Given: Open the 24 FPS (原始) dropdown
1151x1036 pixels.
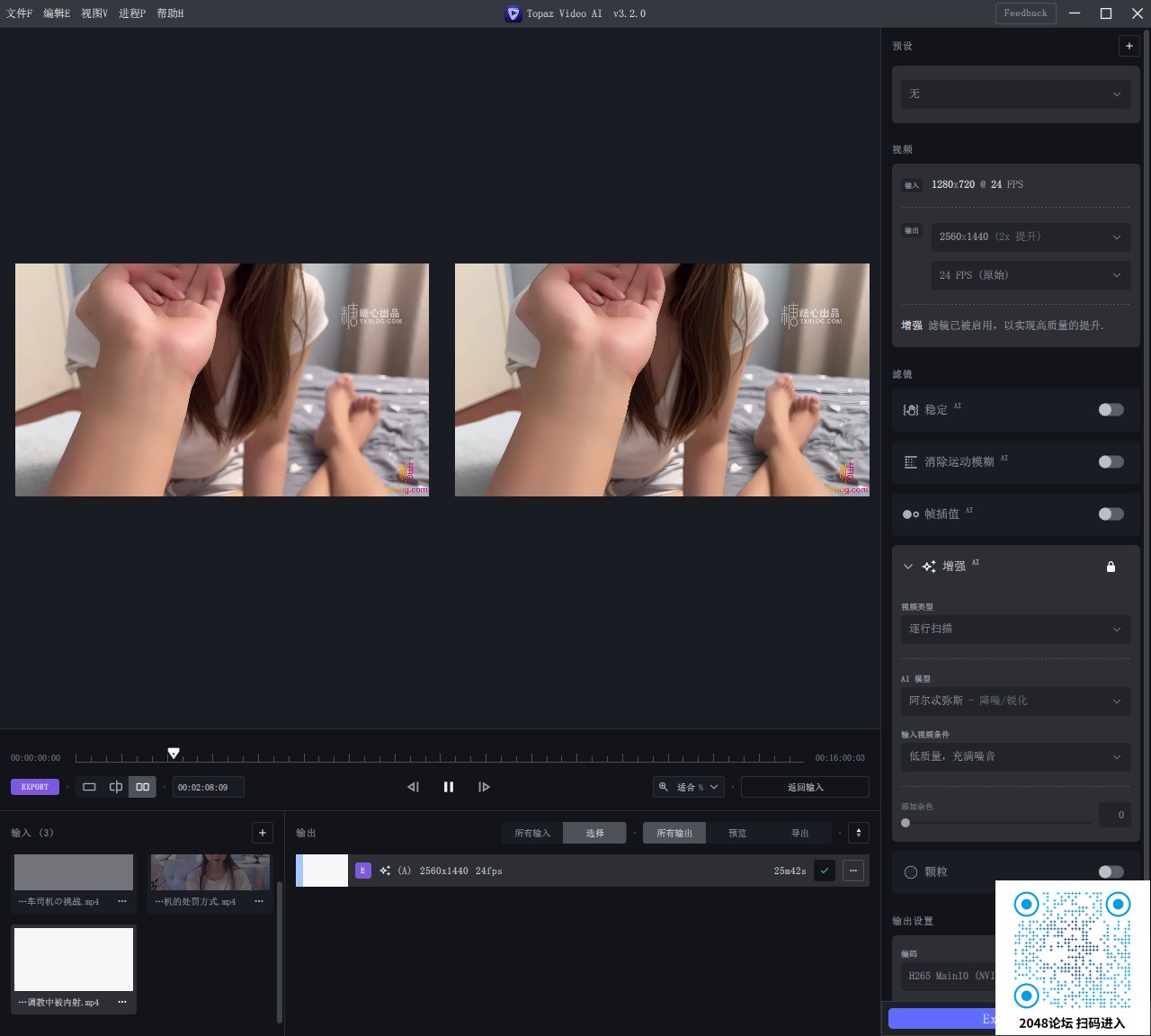Looking at the screenshot, I should coord(1031,275).
